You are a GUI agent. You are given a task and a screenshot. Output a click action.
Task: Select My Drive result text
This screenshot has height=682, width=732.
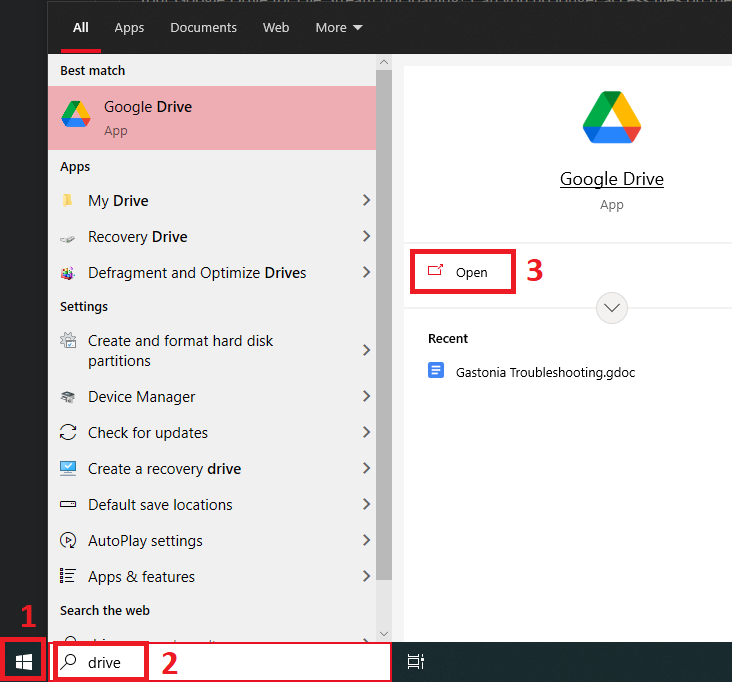pyautogui.click(x=118, y=201)
